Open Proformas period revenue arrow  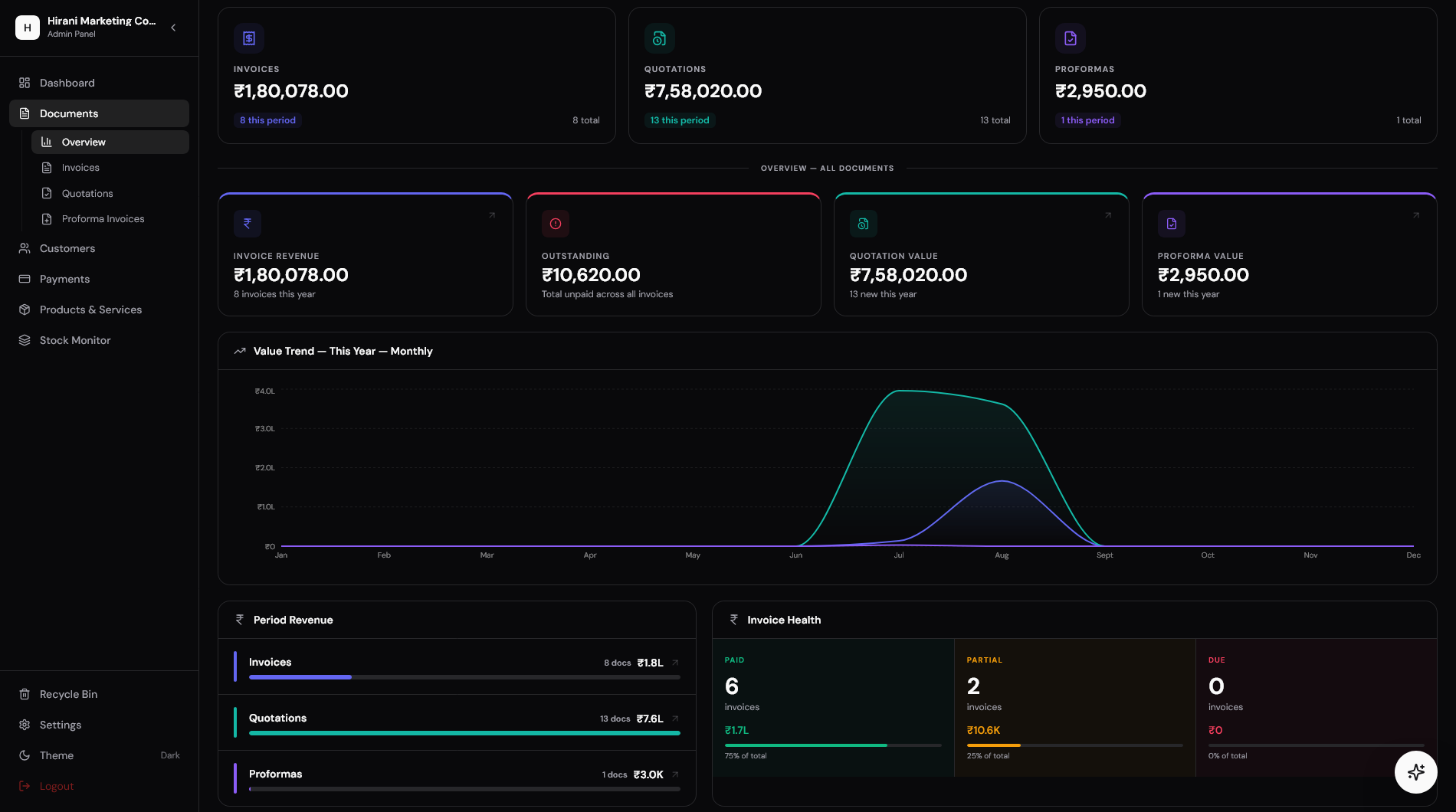point(675,774)
